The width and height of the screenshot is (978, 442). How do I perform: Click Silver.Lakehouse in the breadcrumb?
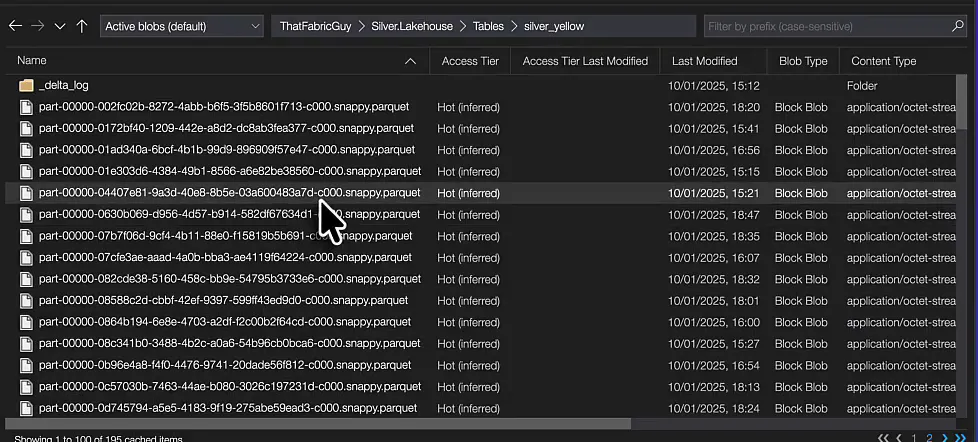(x=412, y=26)
